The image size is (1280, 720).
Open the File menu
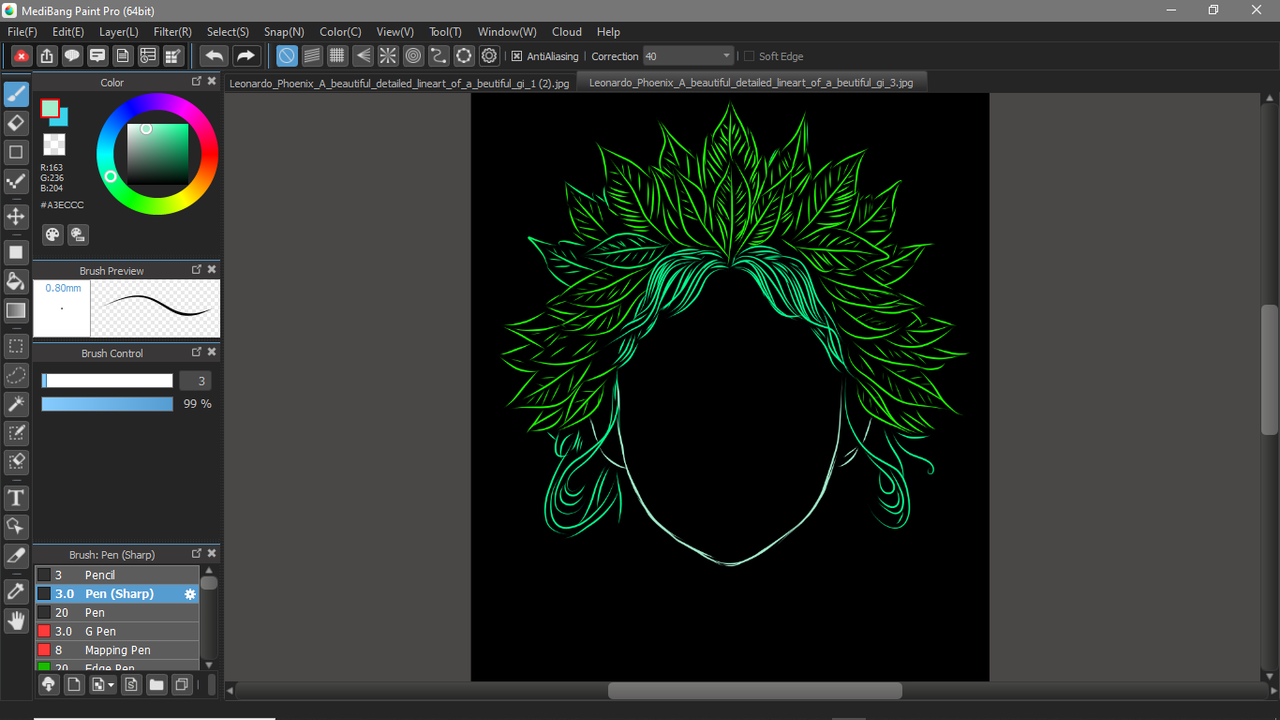(22, 32)
